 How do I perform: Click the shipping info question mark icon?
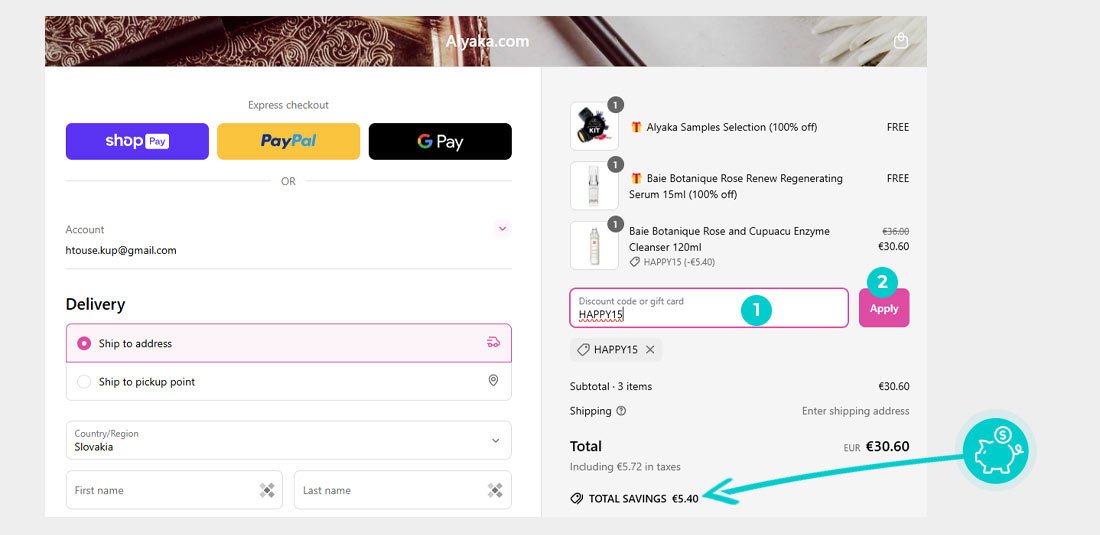coord(621,411)
